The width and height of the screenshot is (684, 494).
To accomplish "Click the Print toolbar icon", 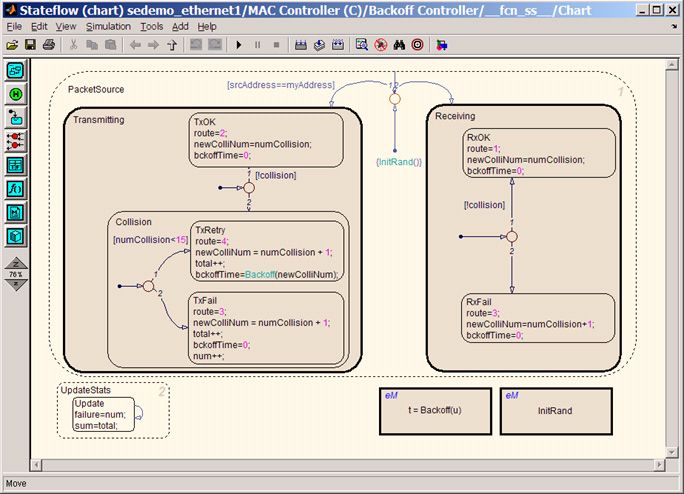I will coord(48,45).
